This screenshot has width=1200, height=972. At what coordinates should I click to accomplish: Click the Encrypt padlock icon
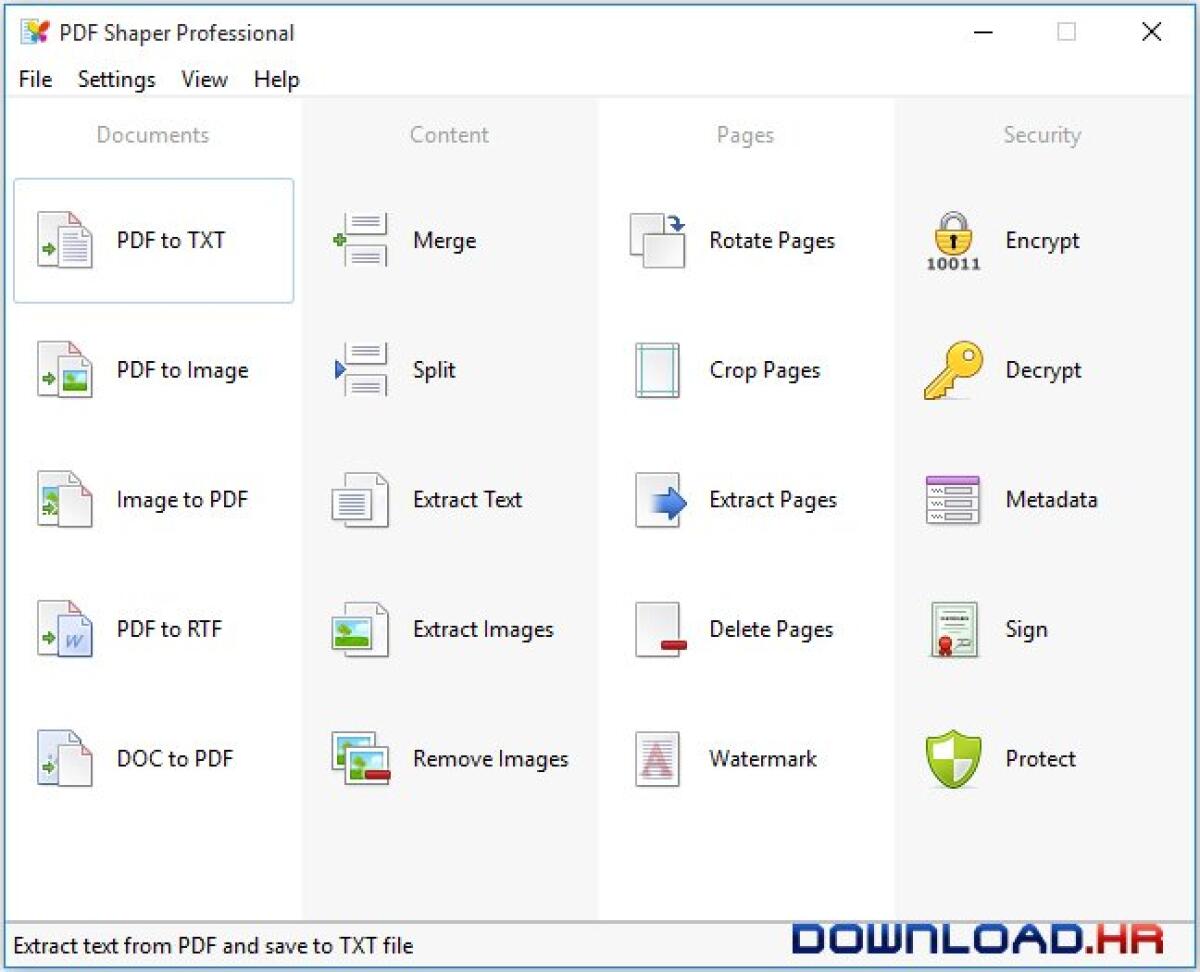click(x=951, y=240)
